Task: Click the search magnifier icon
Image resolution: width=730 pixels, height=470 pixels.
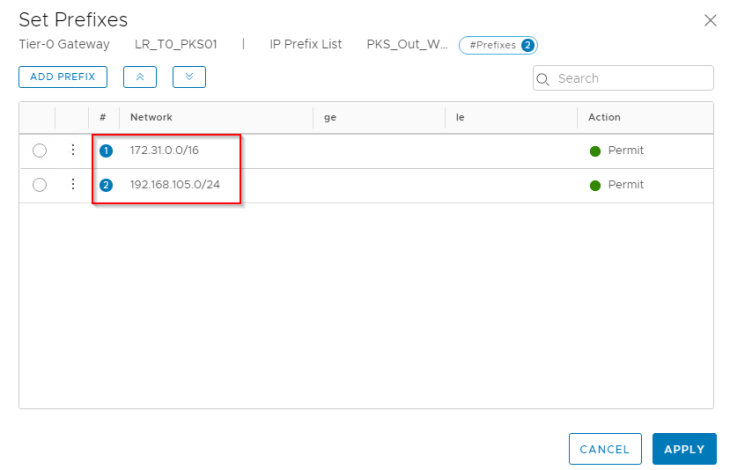Action: tap(544, 79)
